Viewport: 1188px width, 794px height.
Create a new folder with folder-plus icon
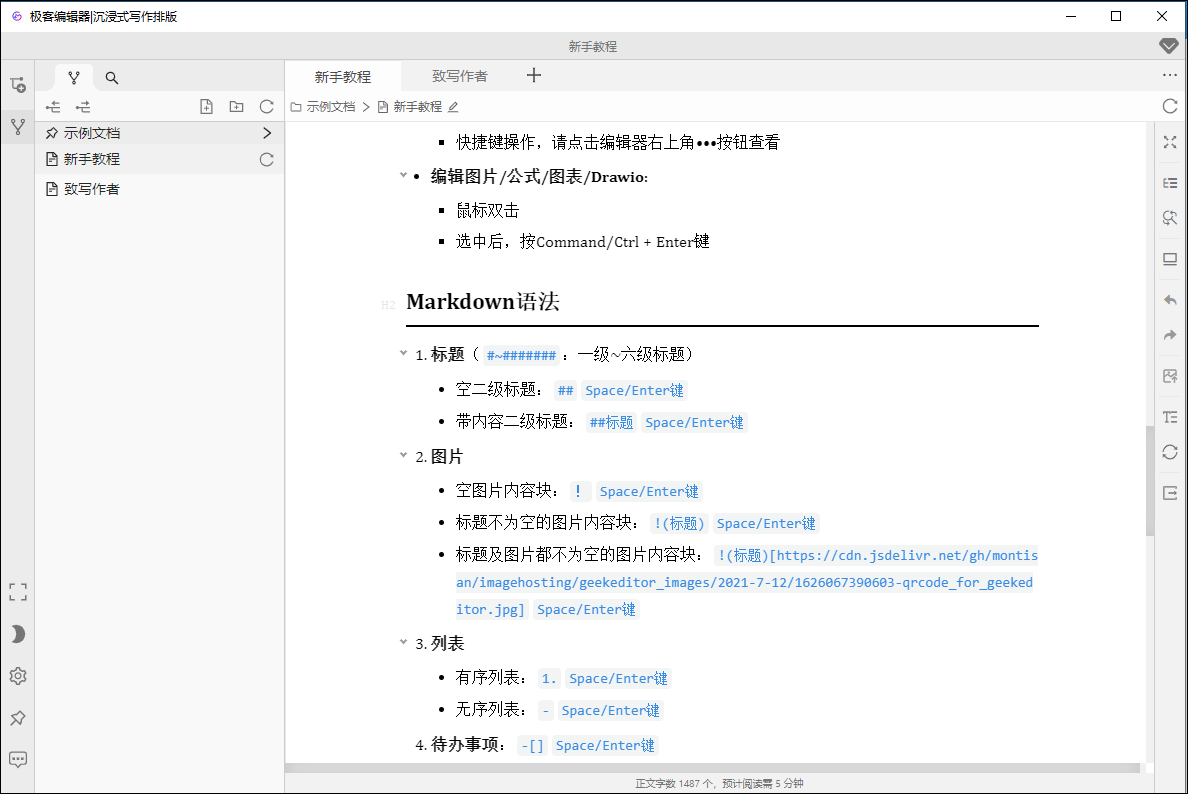coord(236,107)
